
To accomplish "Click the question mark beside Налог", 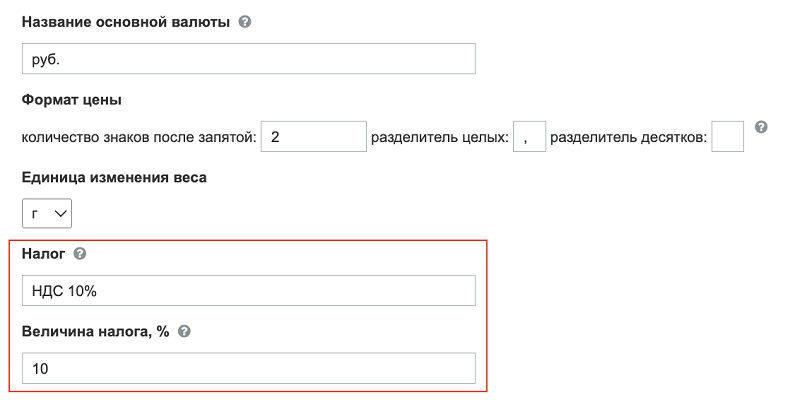I will point(80,254).
